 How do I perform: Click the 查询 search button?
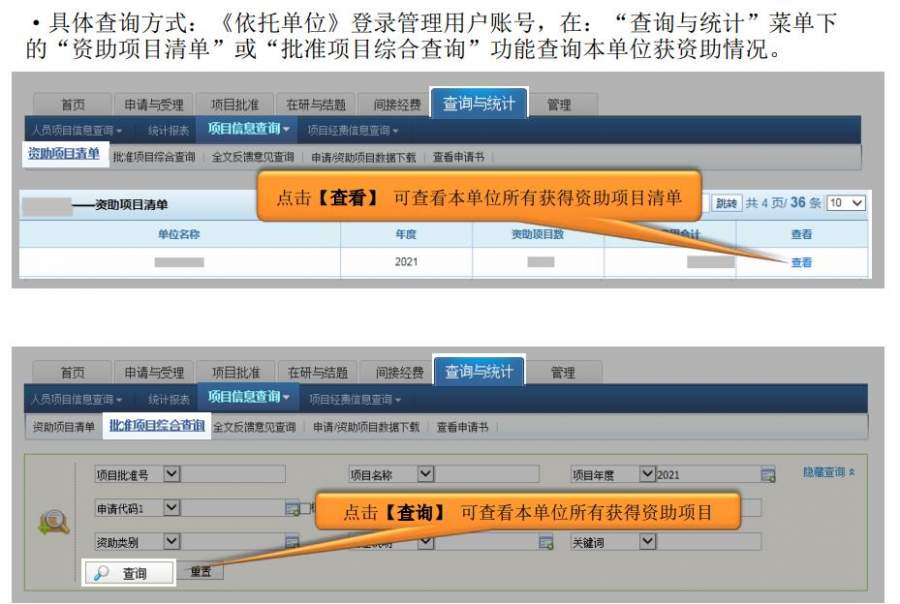click(x=129, y=572)
